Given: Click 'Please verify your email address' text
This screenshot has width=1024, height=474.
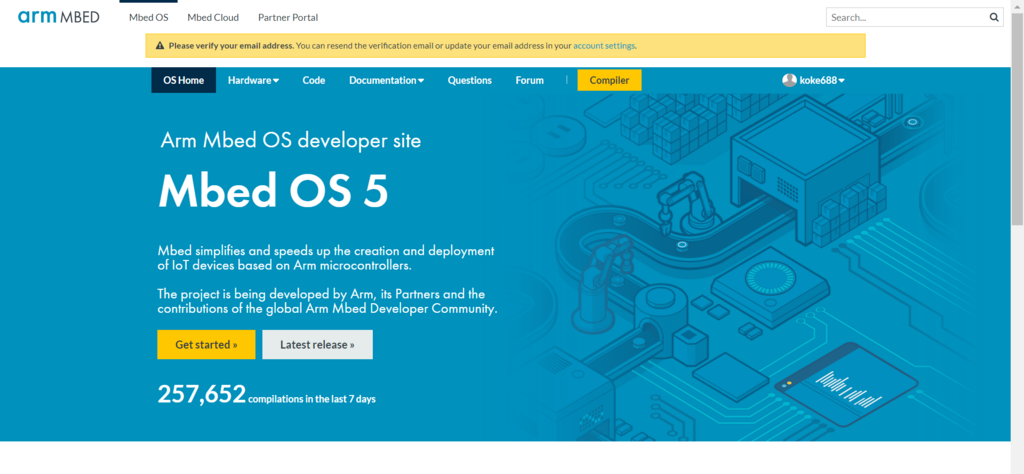Looking at the screenshot, I should point(232,46).
